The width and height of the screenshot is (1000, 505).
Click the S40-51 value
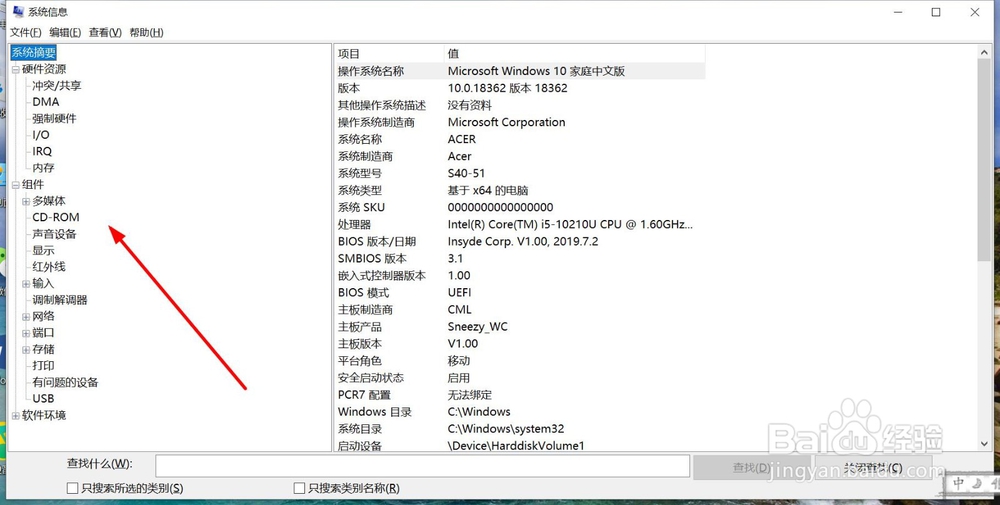pyautogui.click(x=466, y=173)
